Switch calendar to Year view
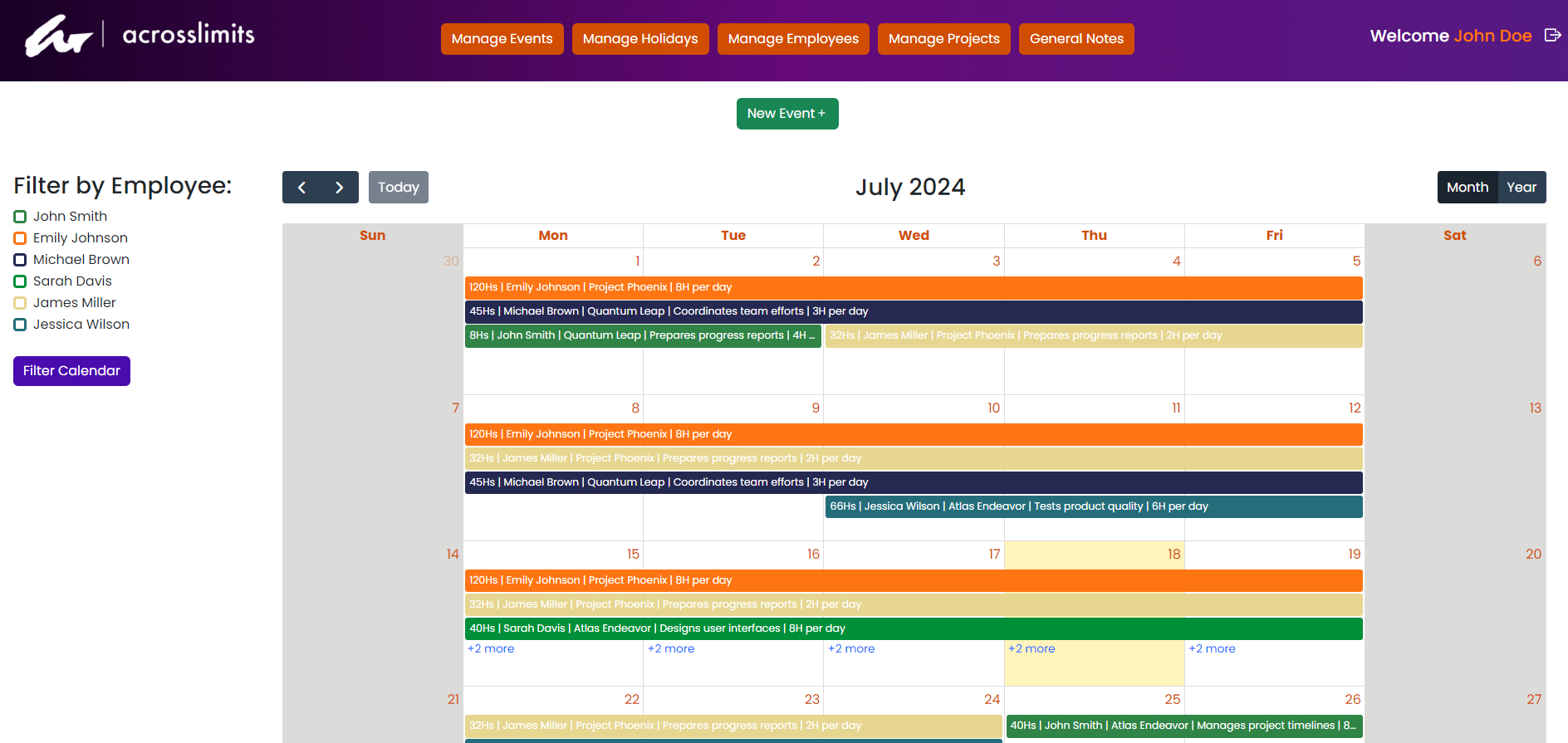 click(1521, 188)
